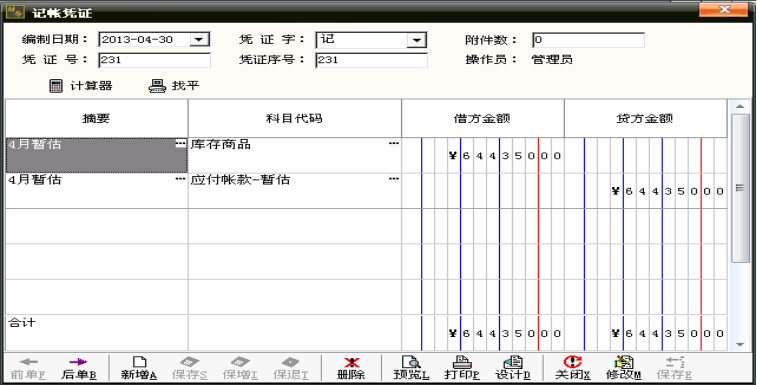The width and height of the screenshot is (757, 385).
Task: Open the 计算器 calculator tool
Action: point(81,86)
